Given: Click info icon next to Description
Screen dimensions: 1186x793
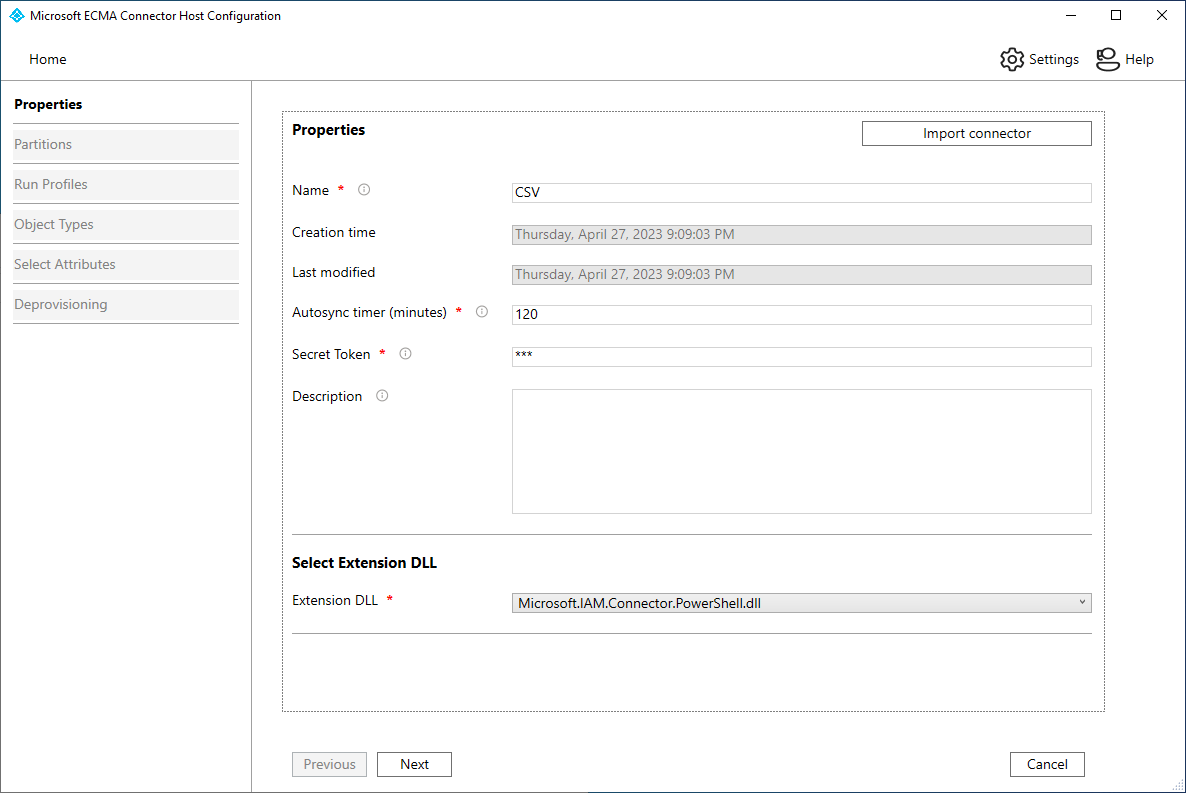Looking at the screenshot, I should point(382,396).
